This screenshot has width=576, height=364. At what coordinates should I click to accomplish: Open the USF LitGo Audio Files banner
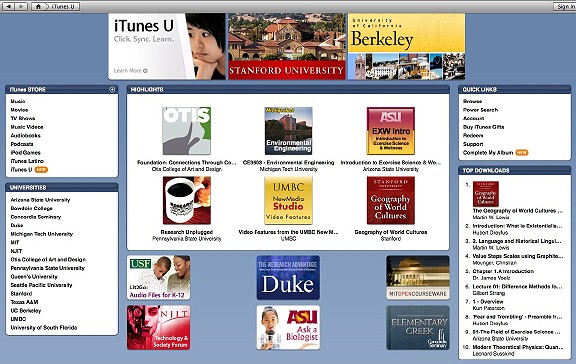[x=158, y=278]
